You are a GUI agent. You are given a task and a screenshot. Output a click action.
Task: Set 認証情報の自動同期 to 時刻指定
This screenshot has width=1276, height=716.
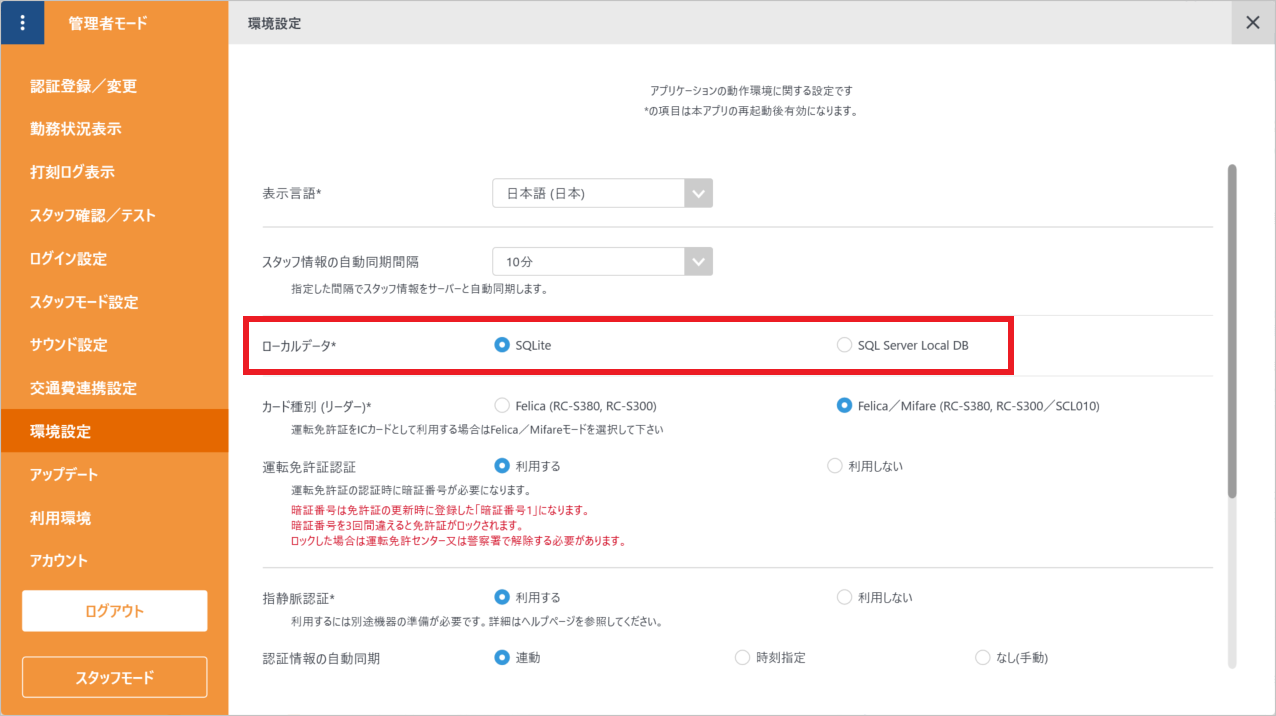tap(770, 657)
